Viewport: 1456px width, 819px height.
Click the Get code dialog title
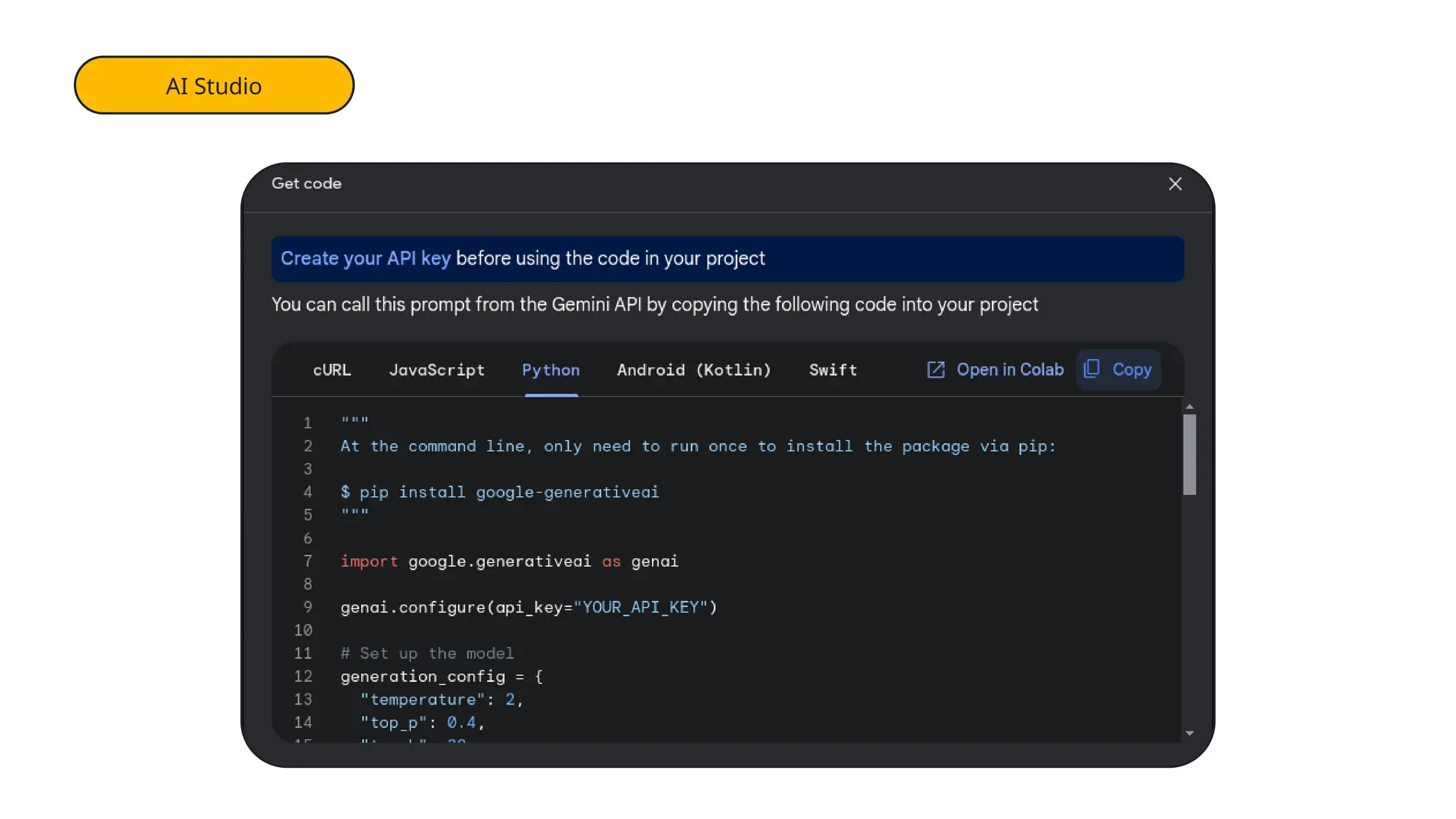point(306,183)
